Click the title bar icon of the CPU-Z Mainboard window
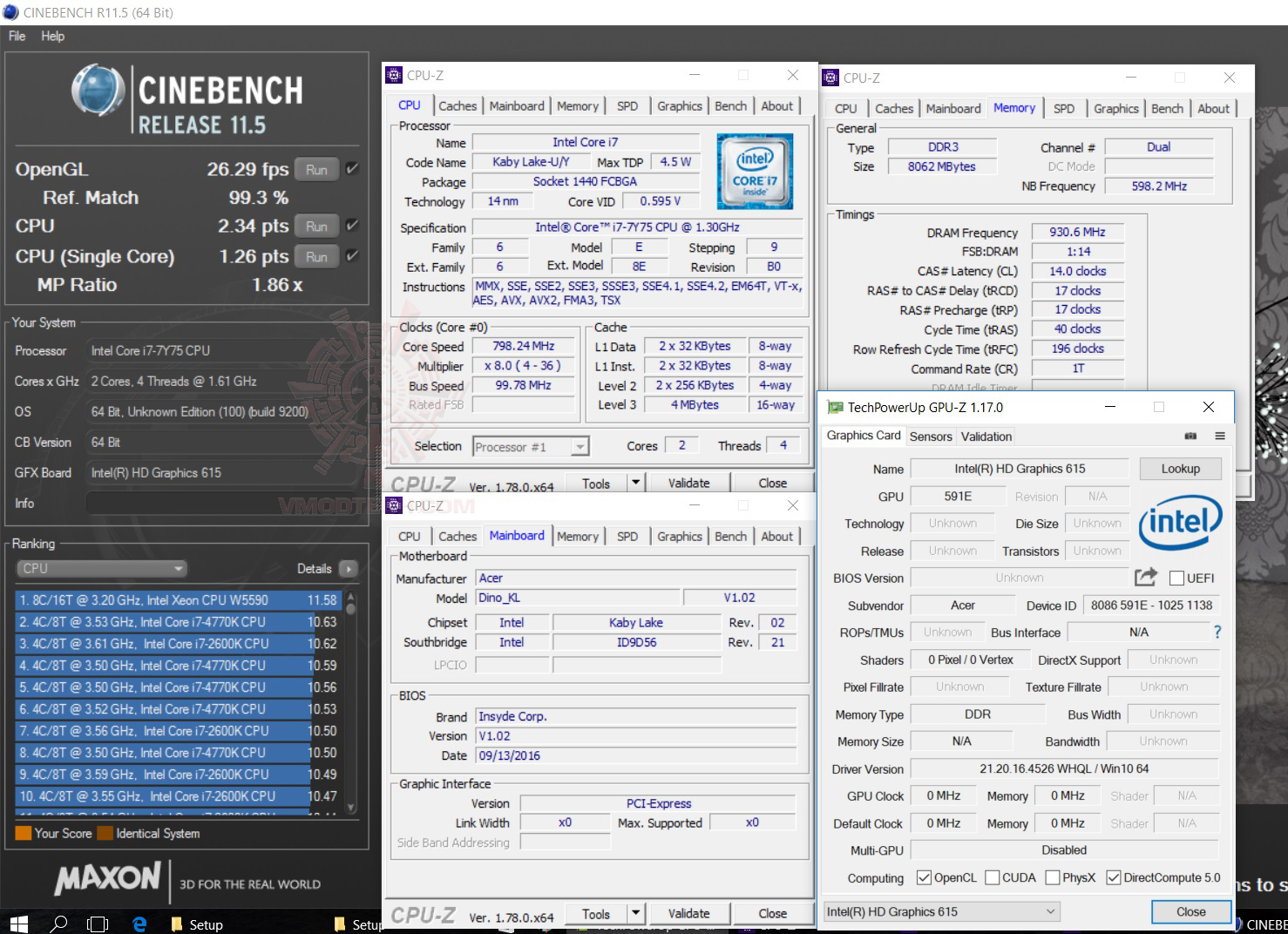The image size is (1288, 934). pos(394,505)
